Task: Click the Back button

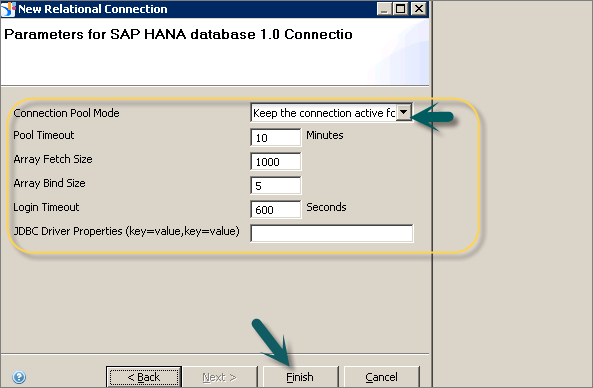Action: (x=144, y=377)
